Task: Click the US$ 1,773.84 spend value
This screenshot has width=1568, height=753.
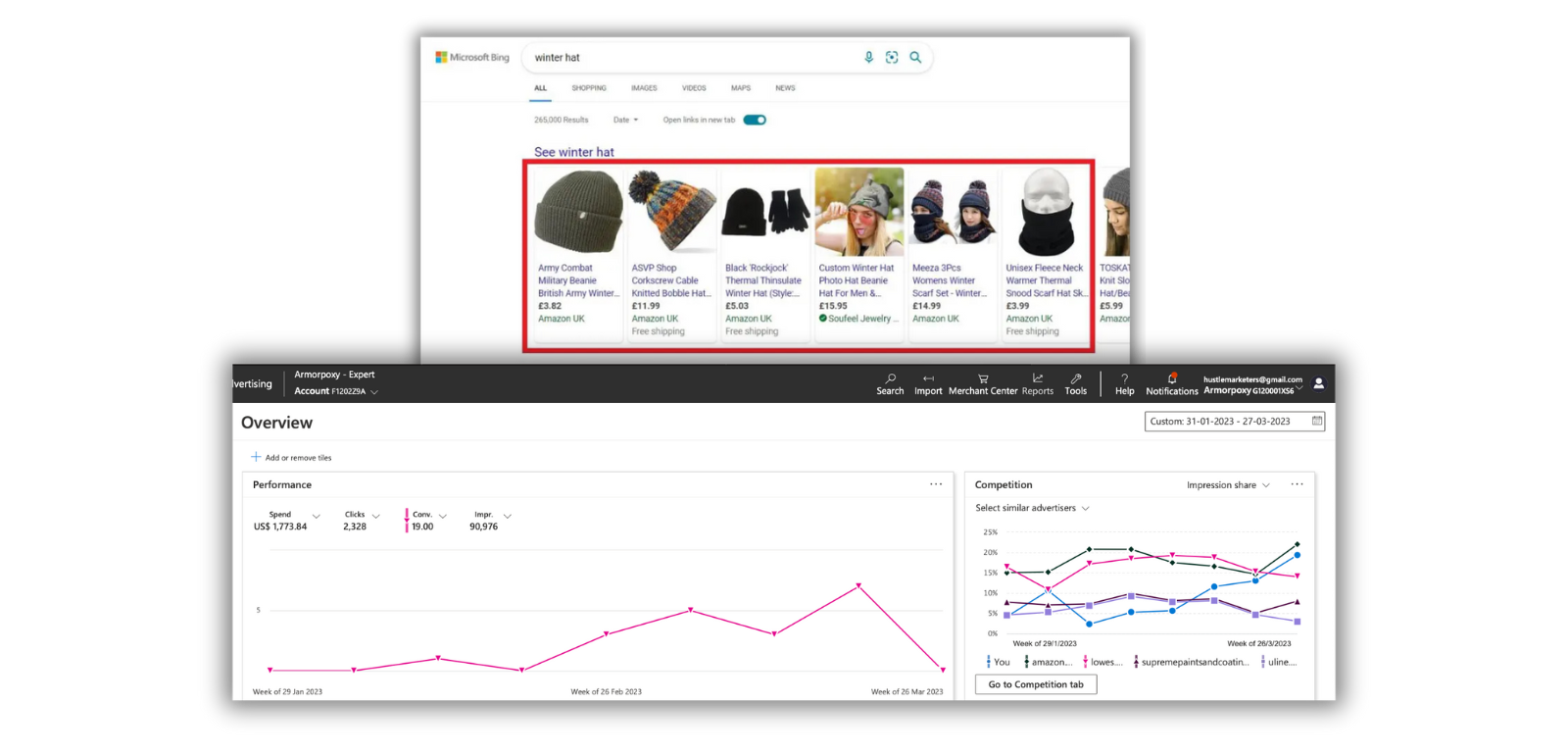Action: [x=280, y=527]
